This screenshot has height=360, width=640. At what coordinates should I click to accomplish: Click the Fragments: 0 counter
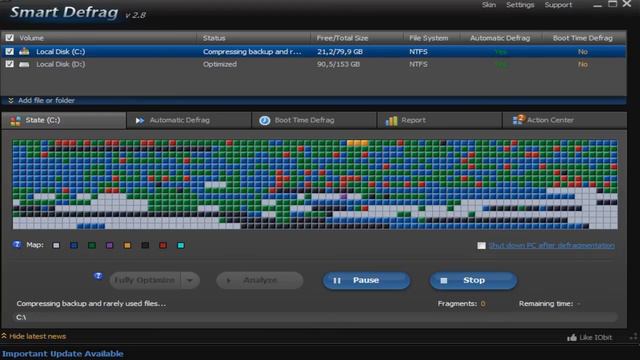point(462,304)
